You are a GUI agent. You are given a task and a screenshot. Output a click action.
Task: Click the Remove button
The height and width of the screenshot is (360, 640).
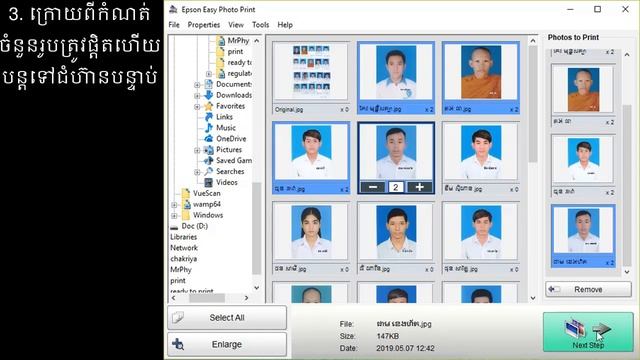588,289
